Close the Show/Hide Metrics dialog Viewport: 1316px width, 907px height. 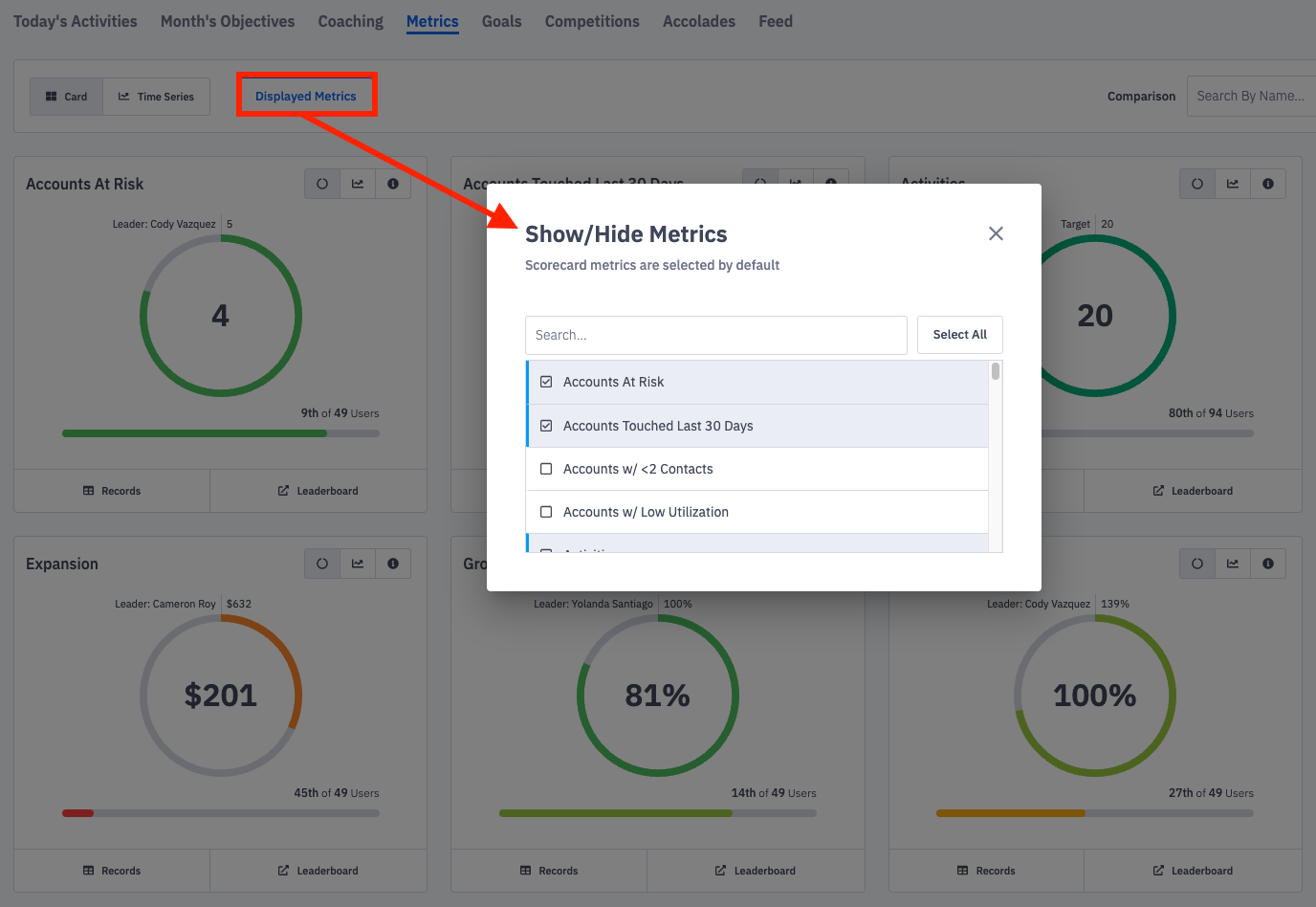click(x=996, y=233)
